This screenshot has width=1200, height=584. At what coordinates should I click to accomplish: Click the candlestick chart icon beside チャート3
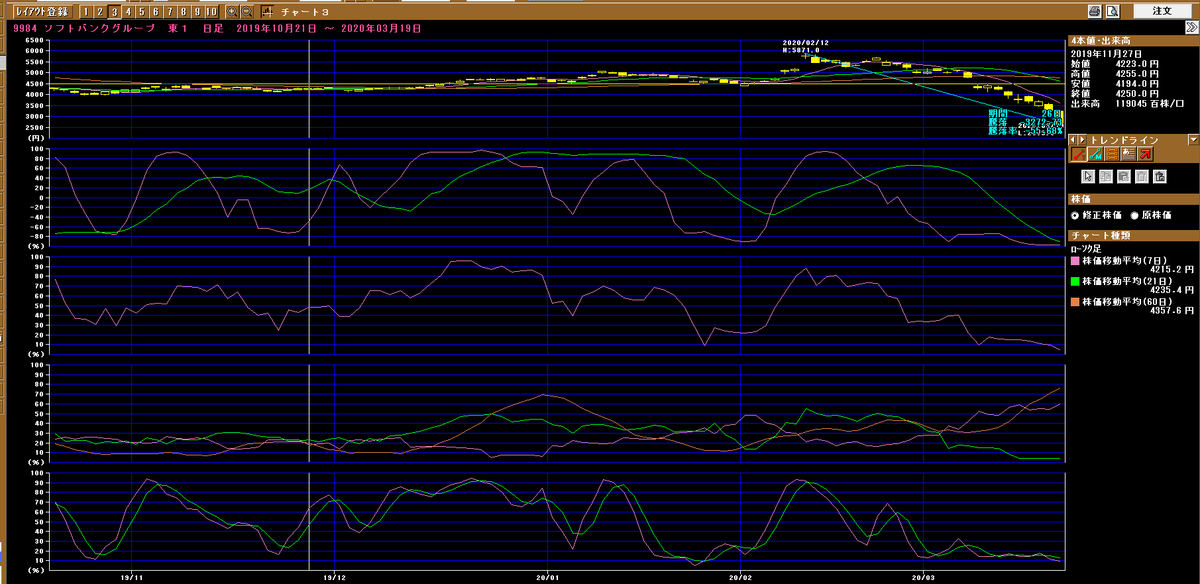point(268,12)
